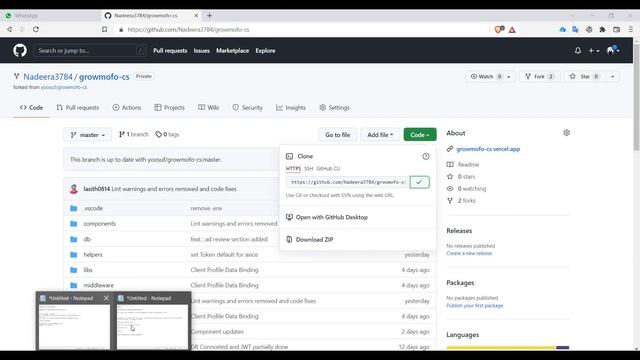Viewport: 640px width, 360px height.
Task: View 1 branch link
Action: tap(134, 134)
